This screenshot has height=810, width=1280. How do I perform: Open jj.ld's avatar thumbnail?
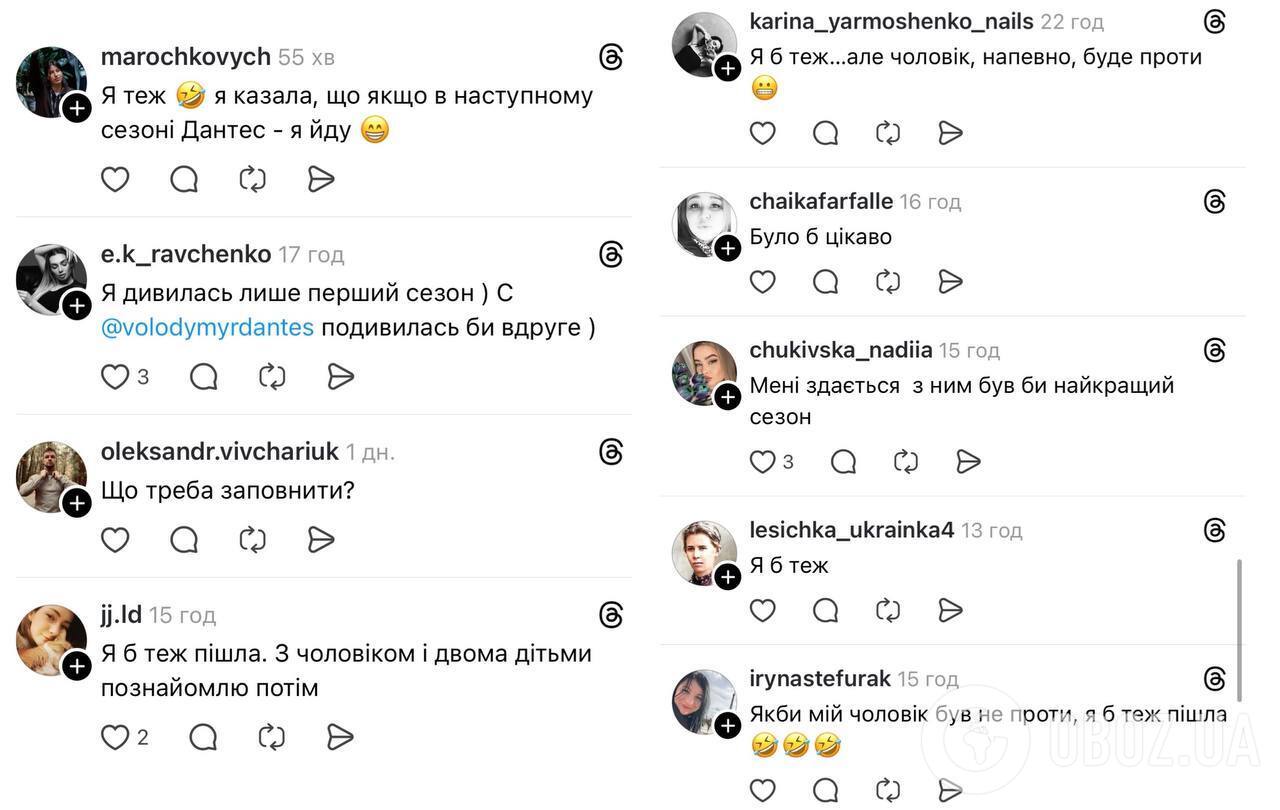pyautogui.click(x=51, y=640)
